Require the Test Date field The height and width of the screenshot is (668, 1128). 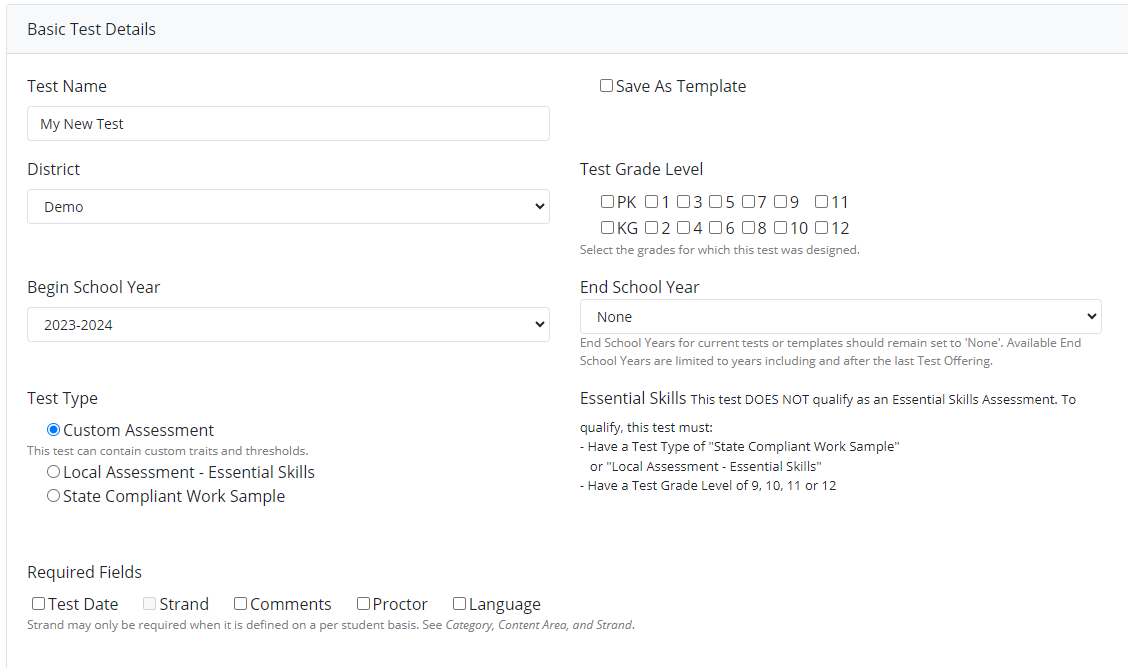pyautogui.click(x=39, y=604)
